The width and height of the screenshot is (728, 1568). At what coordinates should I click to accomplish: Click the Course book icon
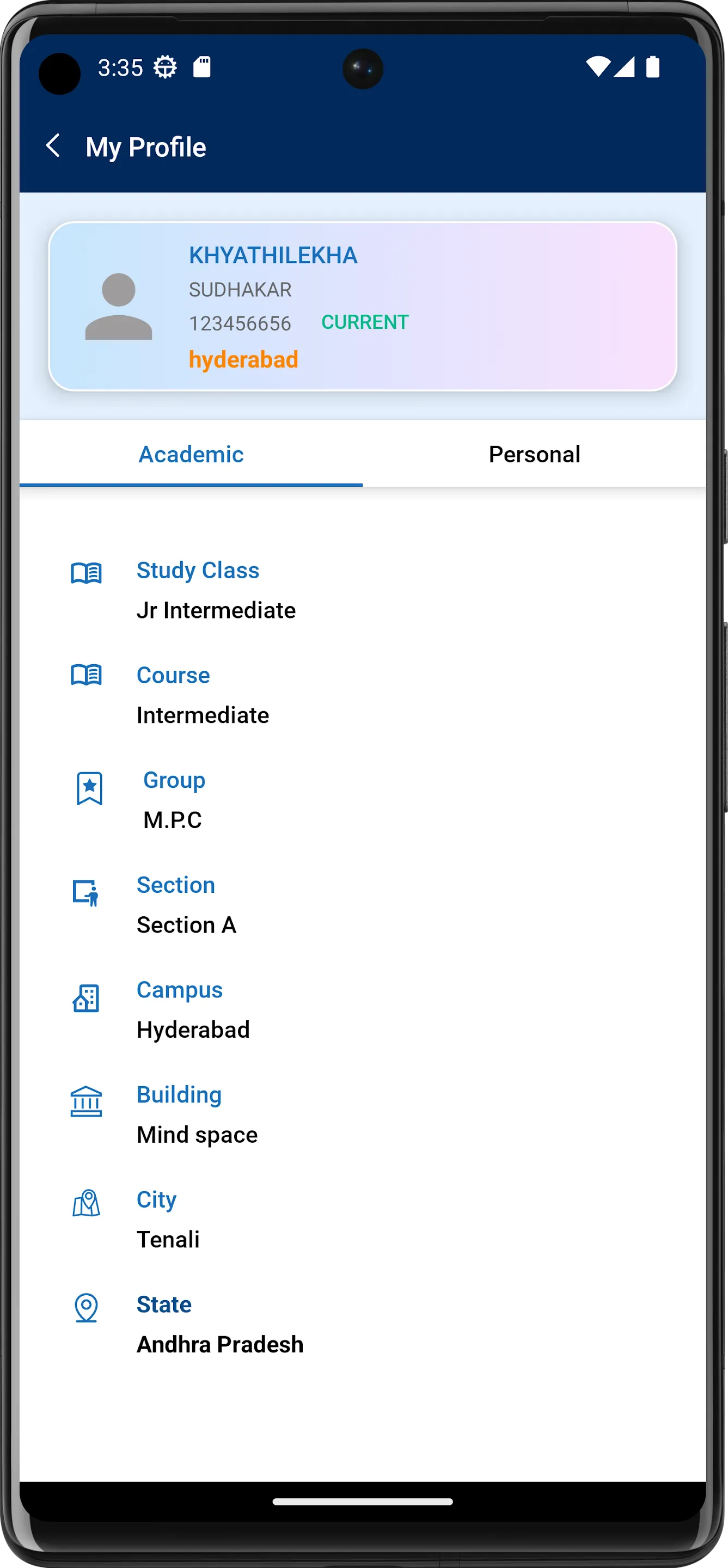tap(87, 675)
